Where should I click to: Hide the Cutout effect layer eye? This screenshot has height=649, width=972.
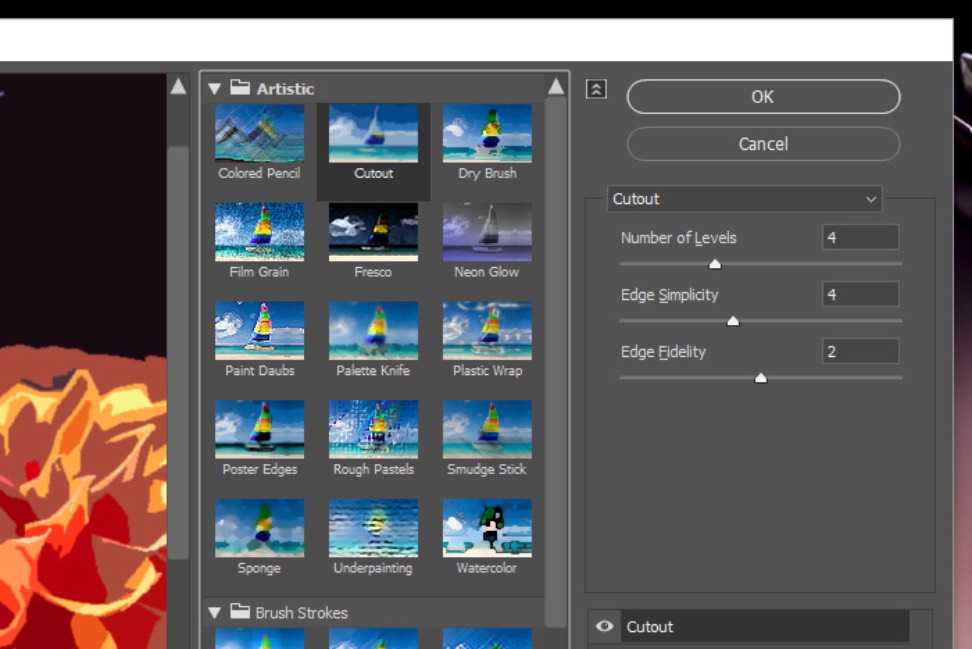coord(604,627)
